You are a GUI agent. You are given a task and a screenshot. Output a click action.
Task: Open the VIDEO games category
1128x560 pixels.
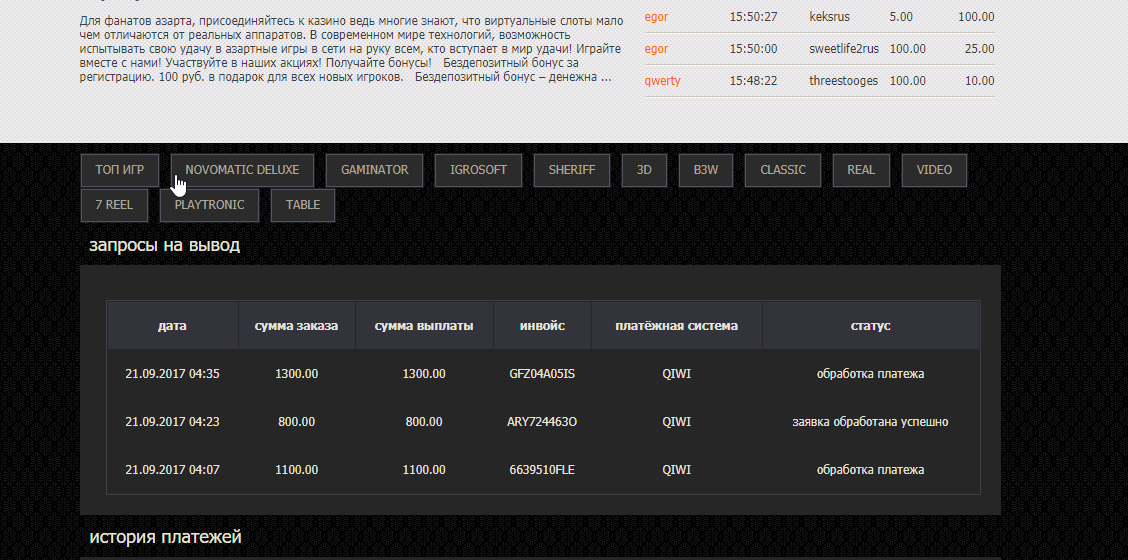click(x=934, y=170)
